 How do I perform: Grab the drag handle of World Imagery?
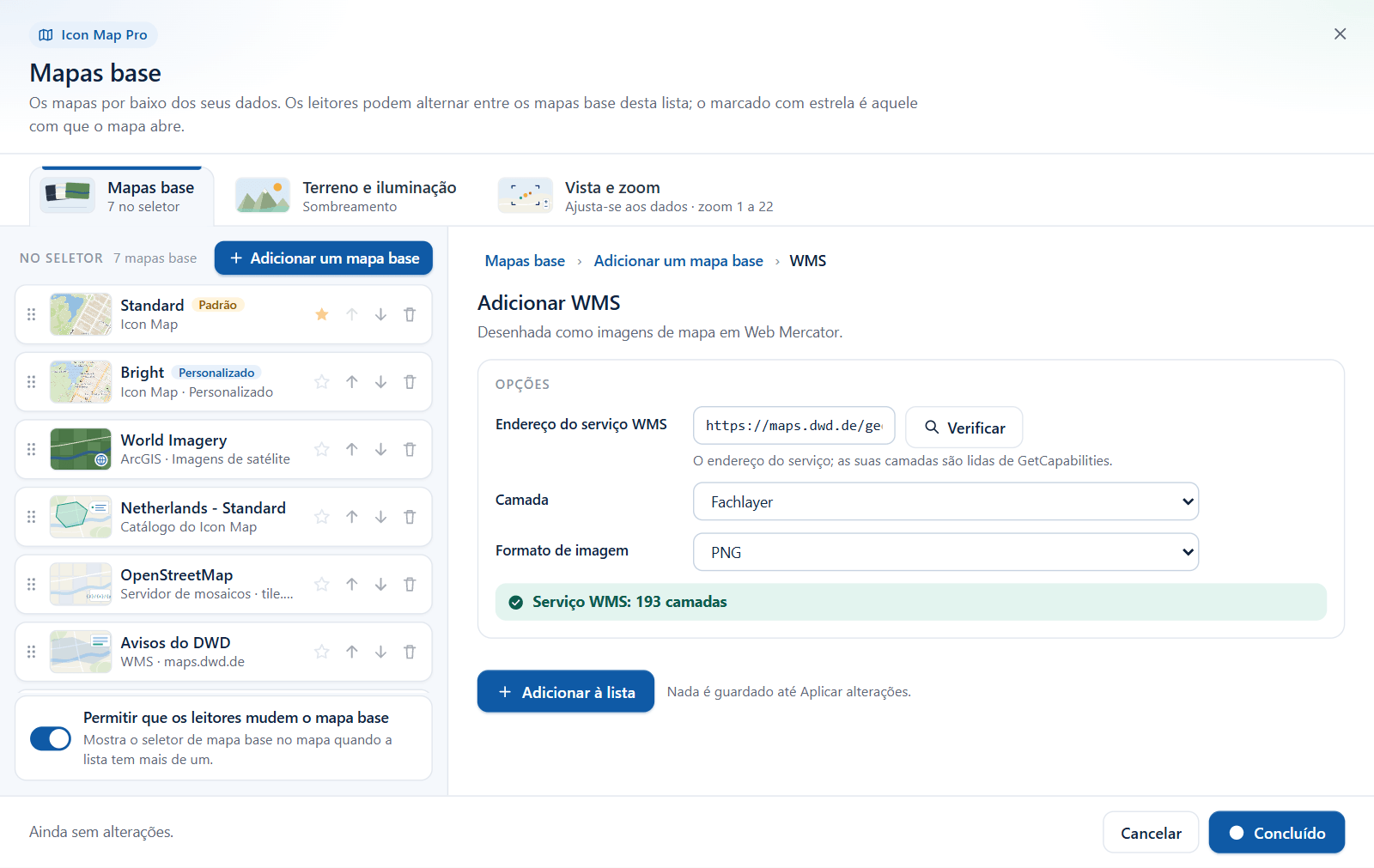coord(32,449)
